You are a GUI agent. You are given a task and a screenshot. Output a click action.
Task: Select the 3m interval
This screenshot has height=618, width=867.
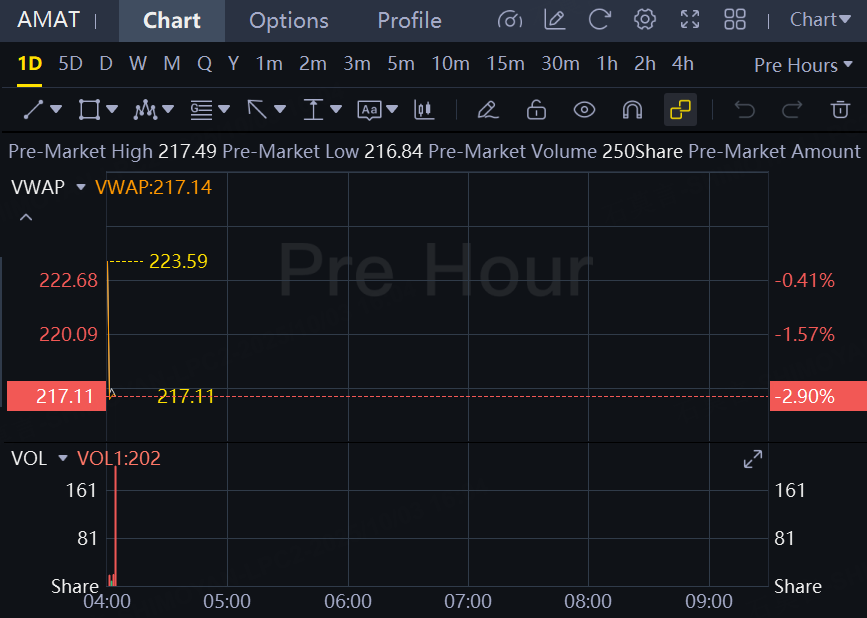point(357,64)
